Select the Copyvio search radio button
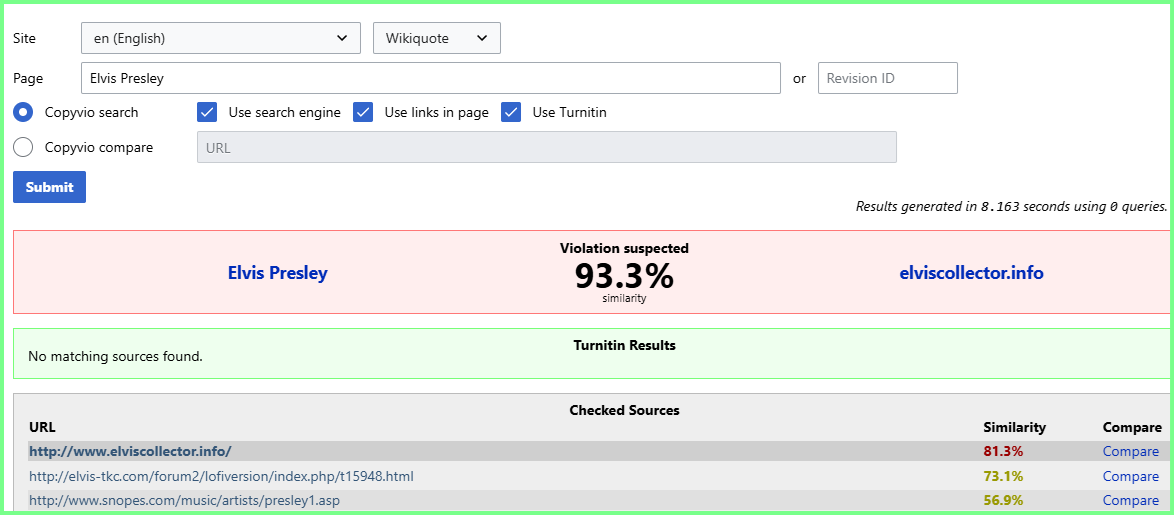This screenshot has width=1174, height=515. coord(23,112)
